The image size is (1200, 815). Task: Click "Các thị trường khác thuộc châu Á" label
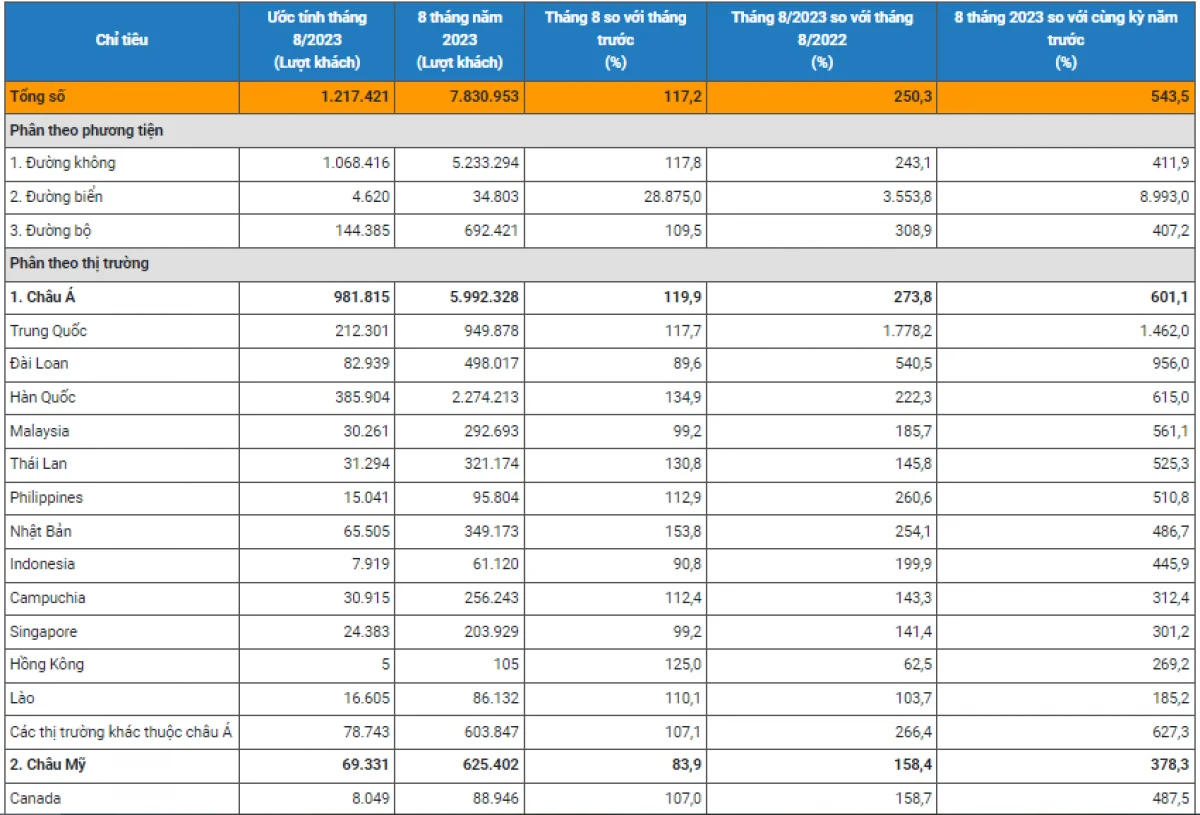pos(120,732)
